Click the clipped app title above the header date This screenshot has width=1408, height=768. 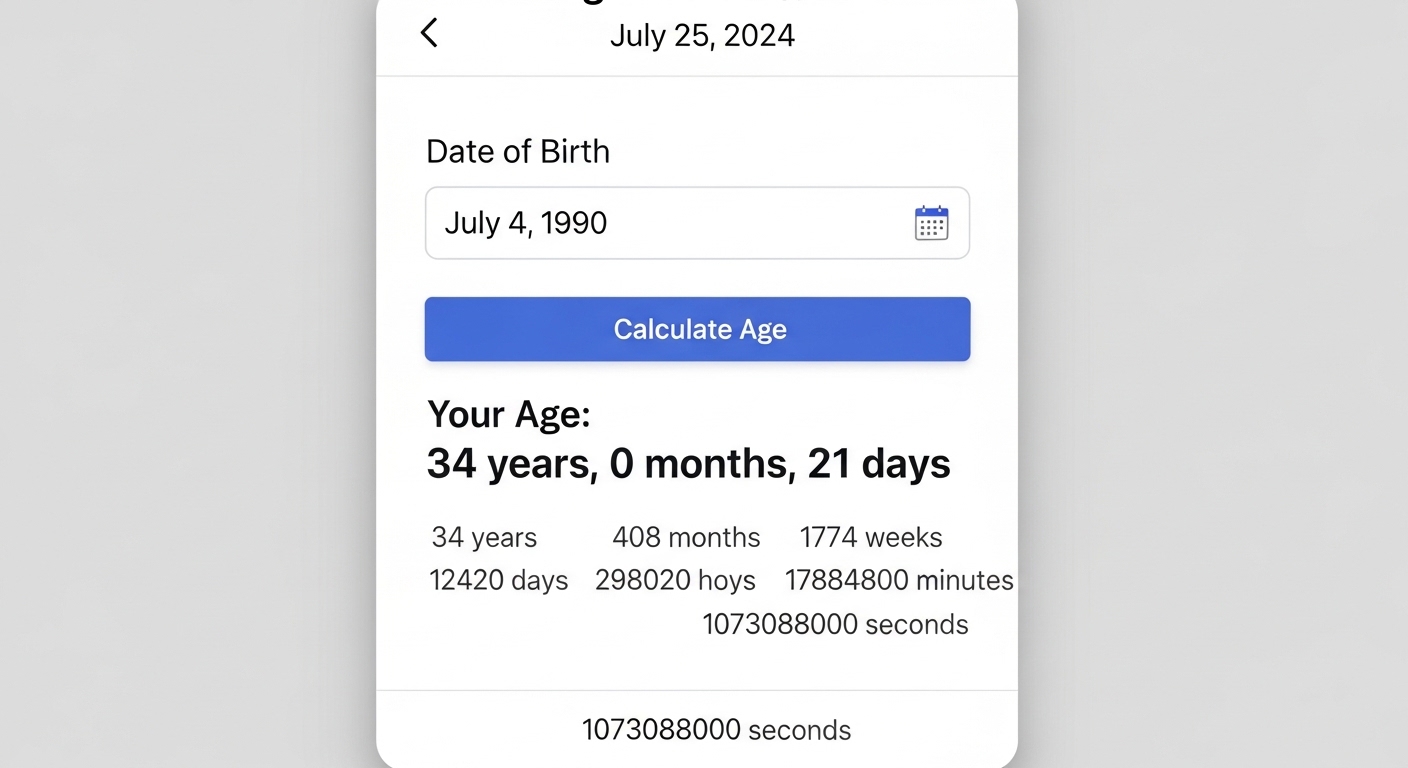coord(700,4)
